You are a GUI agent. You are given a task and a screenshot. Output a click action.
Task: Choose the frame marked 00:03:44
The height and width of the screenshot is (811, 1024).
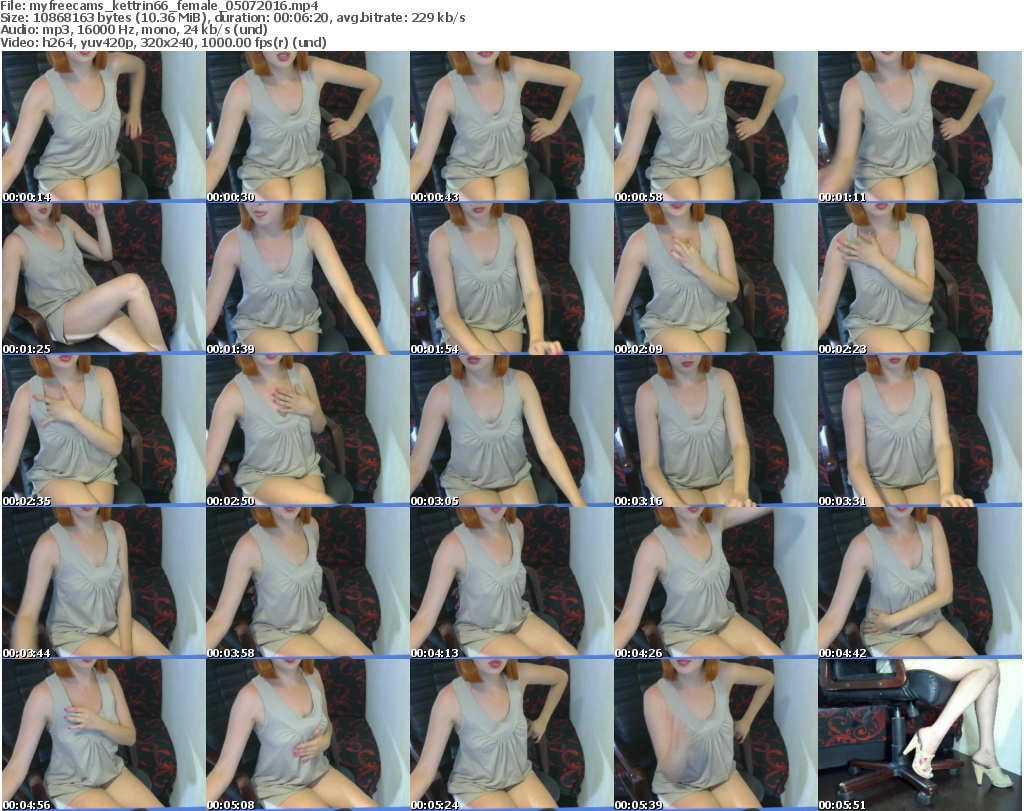point(104,583)
